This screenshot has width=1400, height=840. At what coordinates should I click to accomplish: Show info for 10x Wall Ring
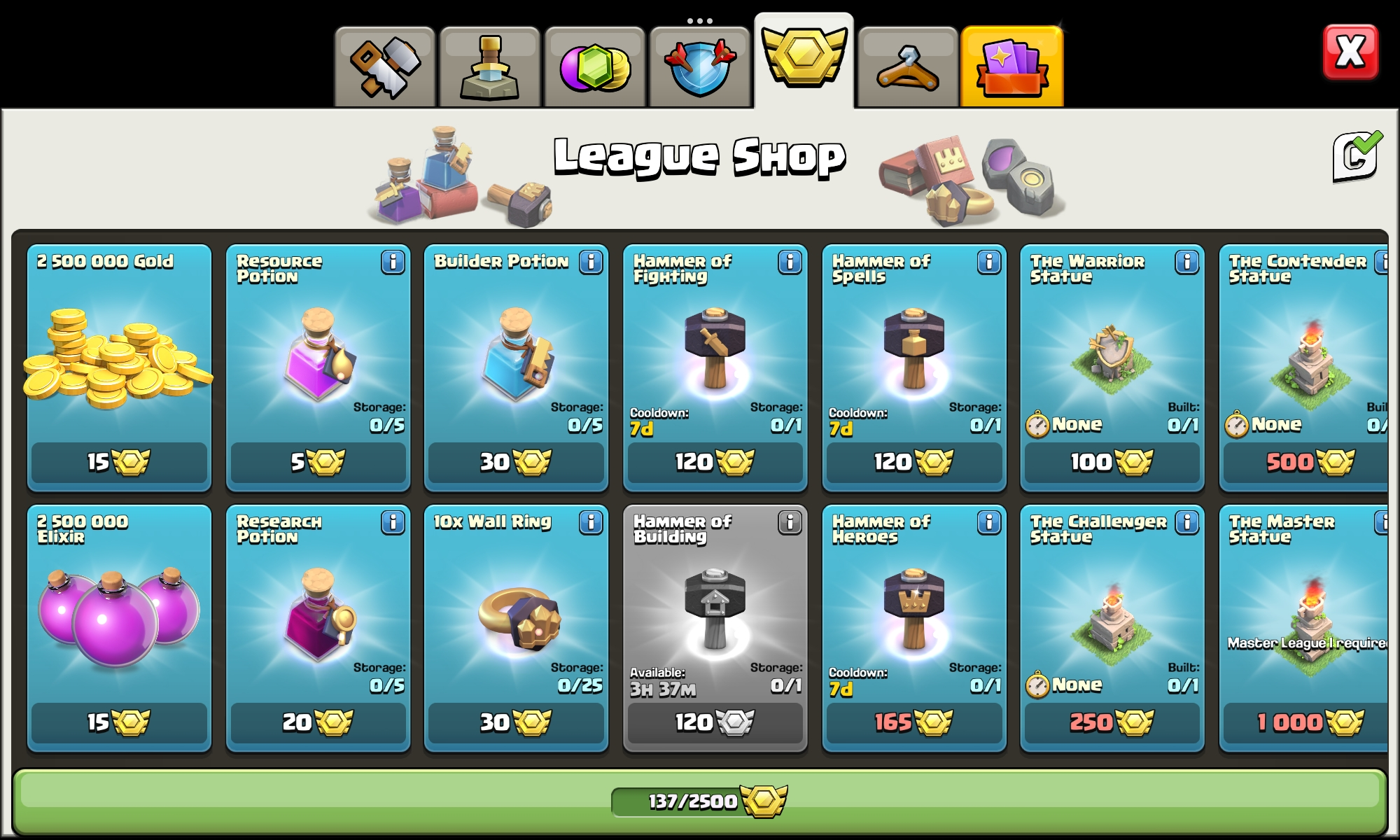click(x=591, y=523)
